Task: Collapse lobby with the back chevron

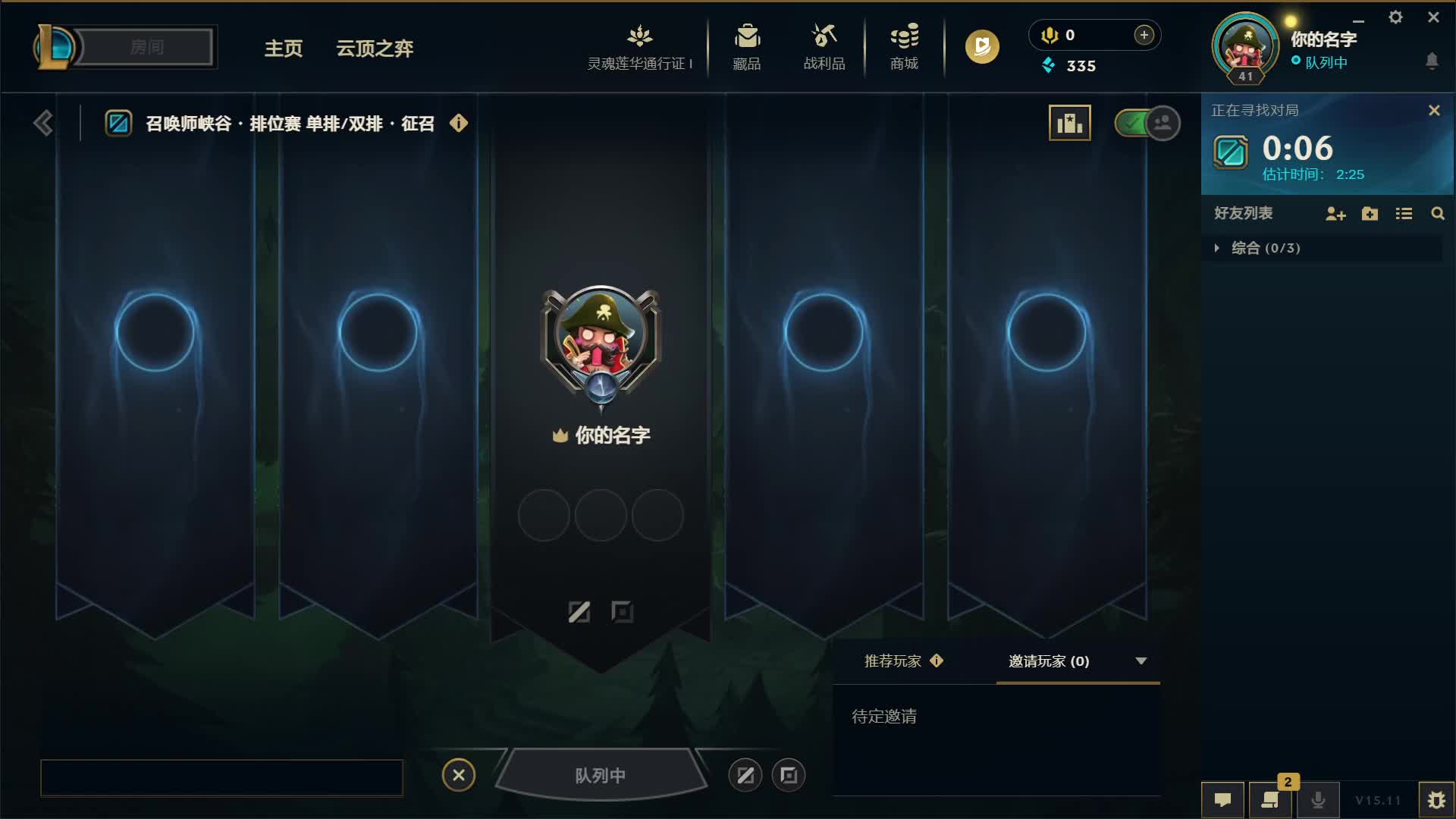Action: click(x=43, y=123)
